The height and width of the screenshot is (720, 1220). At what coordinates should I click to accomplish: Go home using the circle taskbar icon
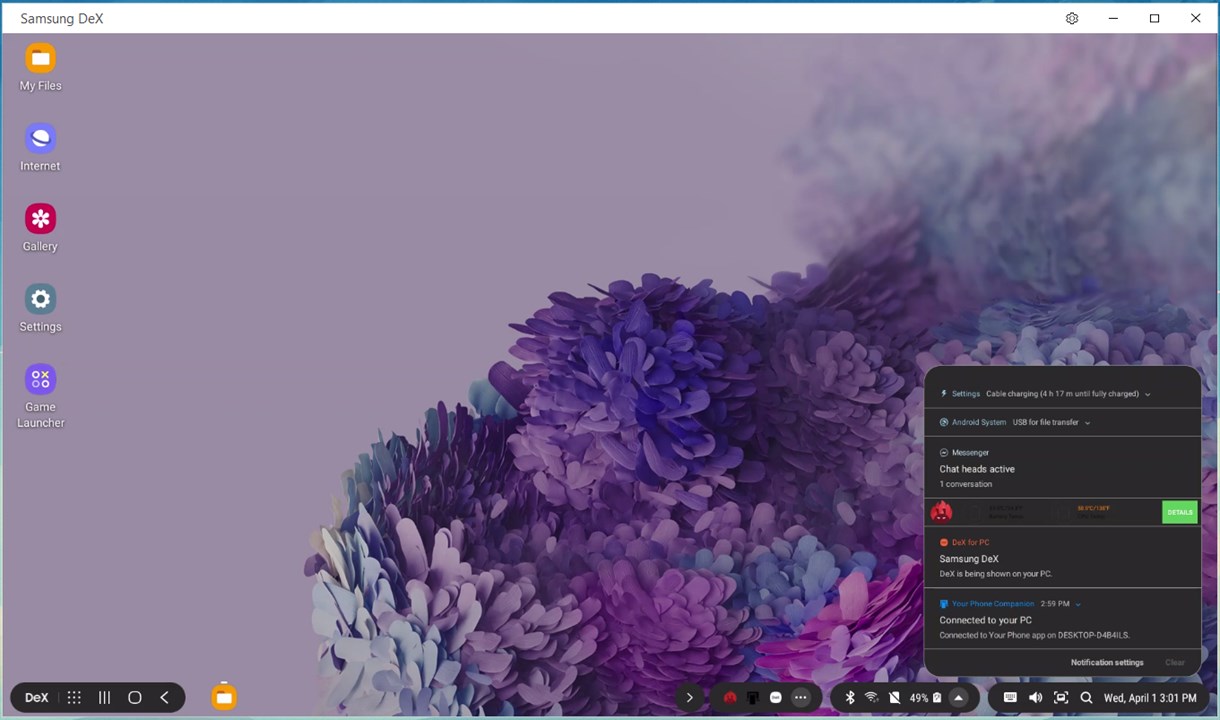pyautogui.click(x=134, y=698)
